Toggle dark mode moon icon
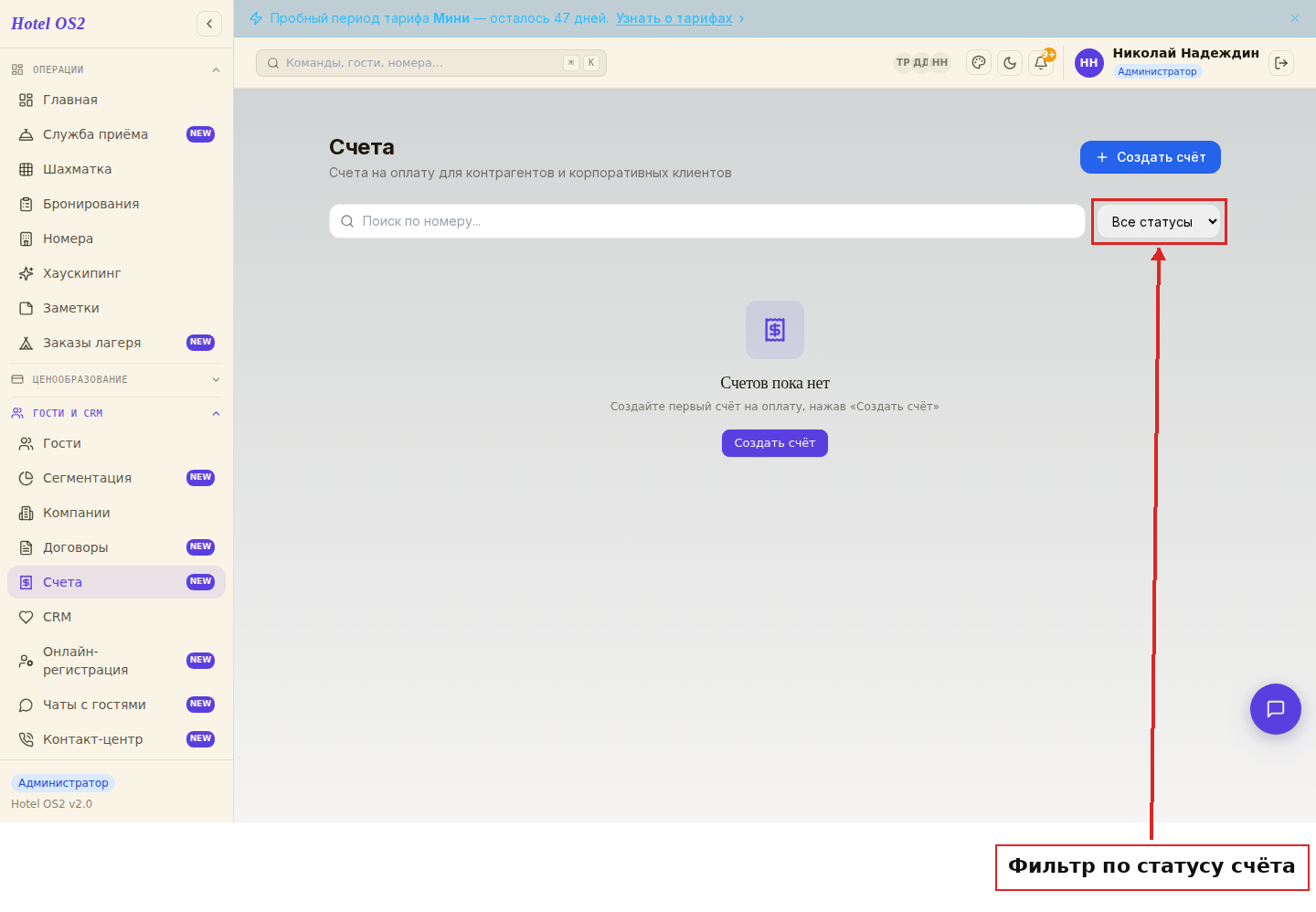1316x912 pixels. point(1010,63)
